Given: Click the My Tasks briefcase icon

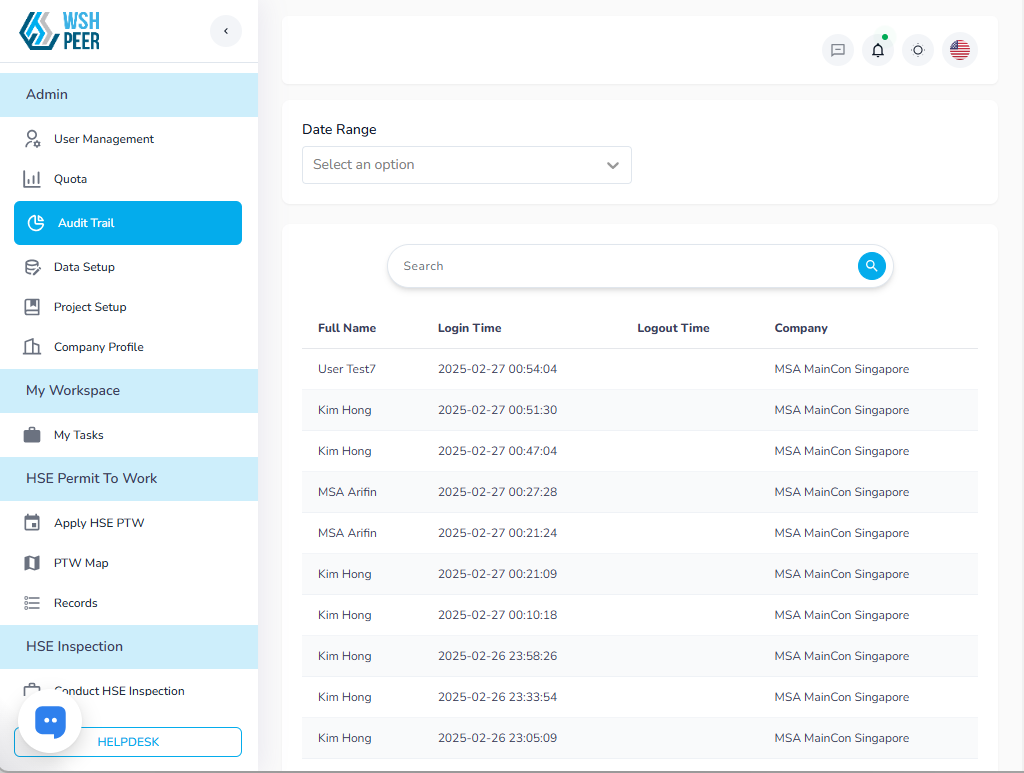Looking at the screenshot, I should point(32,435).
